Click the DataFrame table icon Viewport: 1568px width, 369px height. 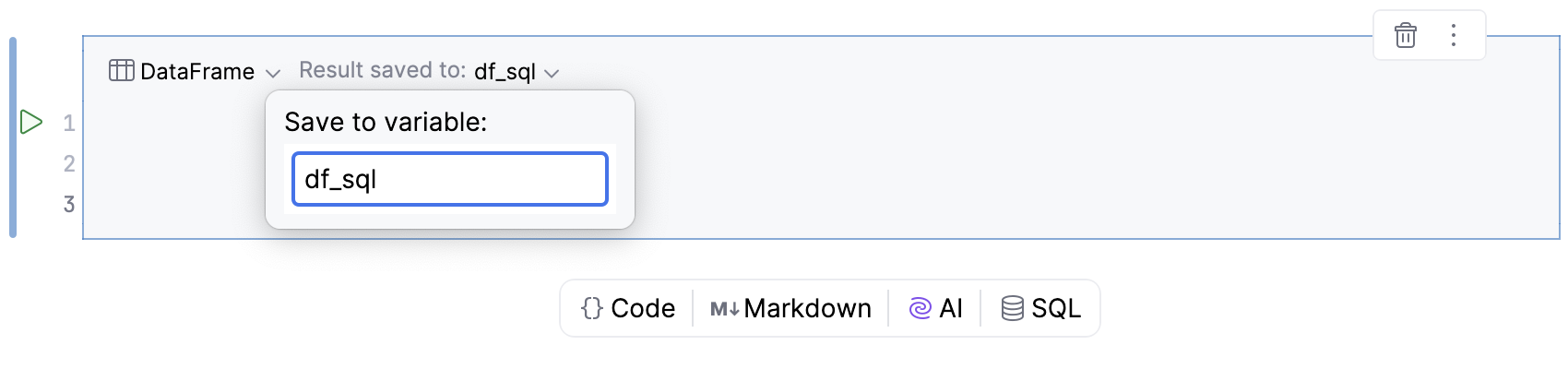[121, 71]
